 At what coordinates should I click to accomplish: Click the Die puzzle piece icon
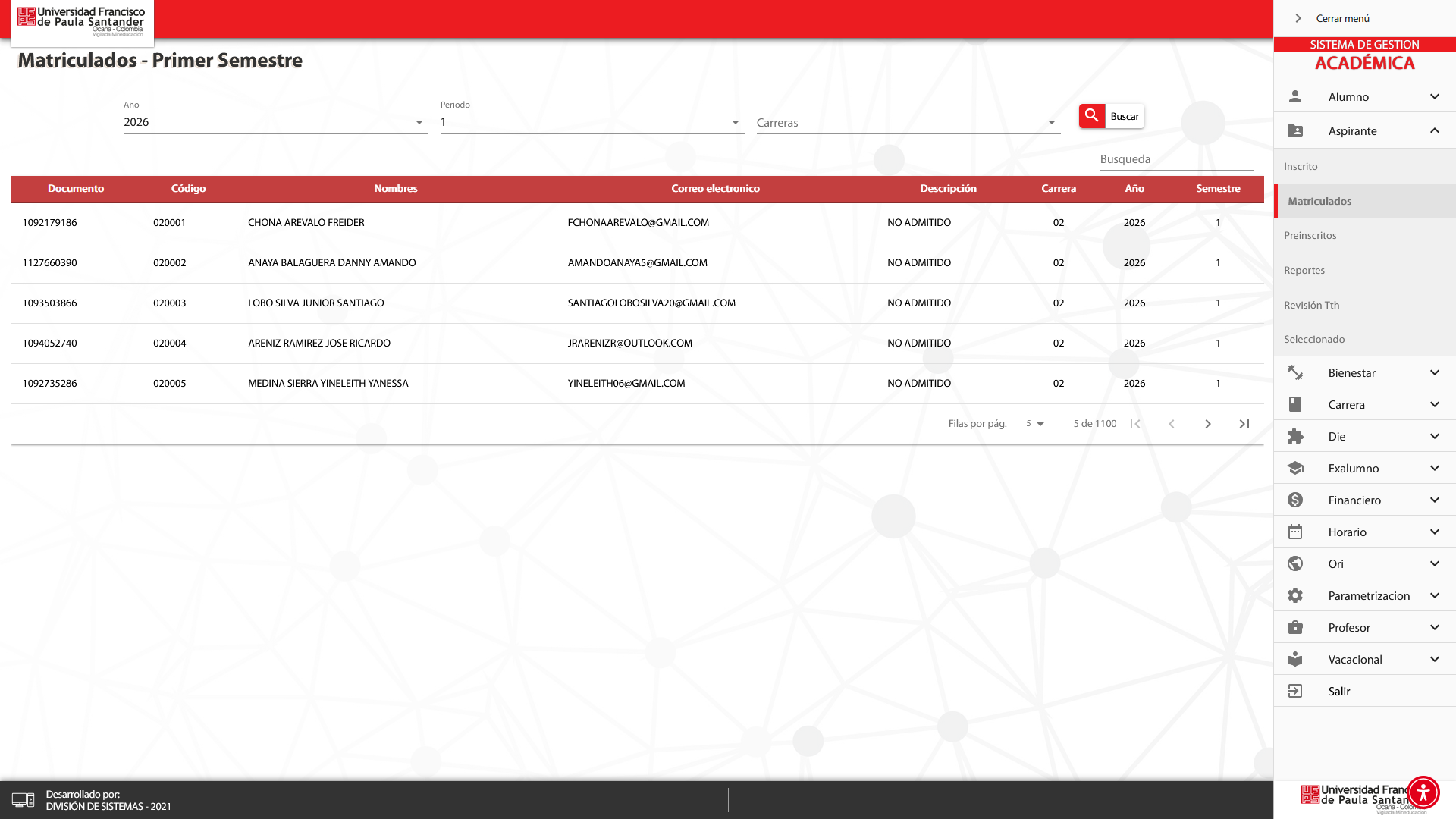tap(1295, 436)
